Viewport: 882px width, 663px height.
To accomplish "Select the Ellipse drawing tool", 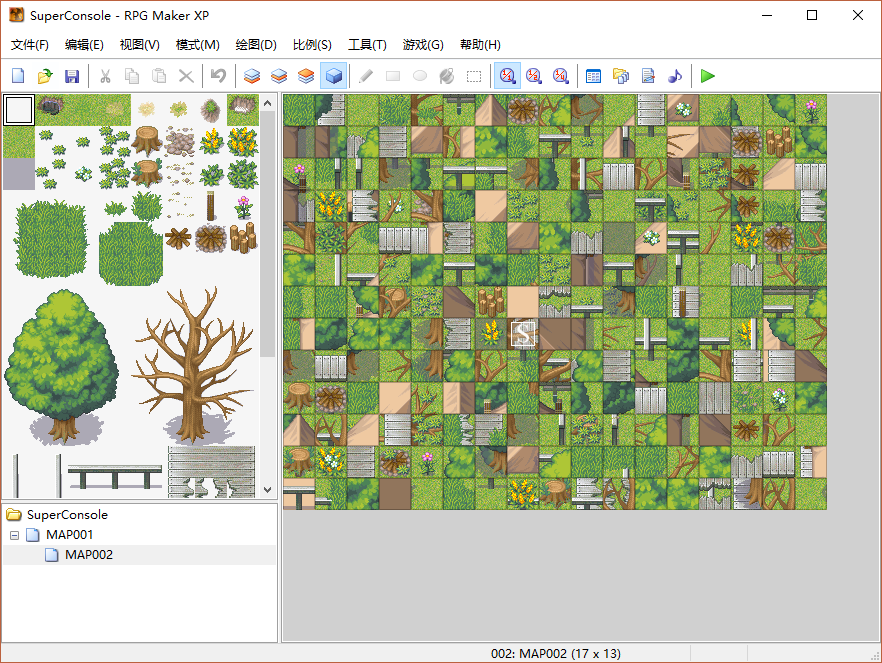I will click(x=420, y=76).
